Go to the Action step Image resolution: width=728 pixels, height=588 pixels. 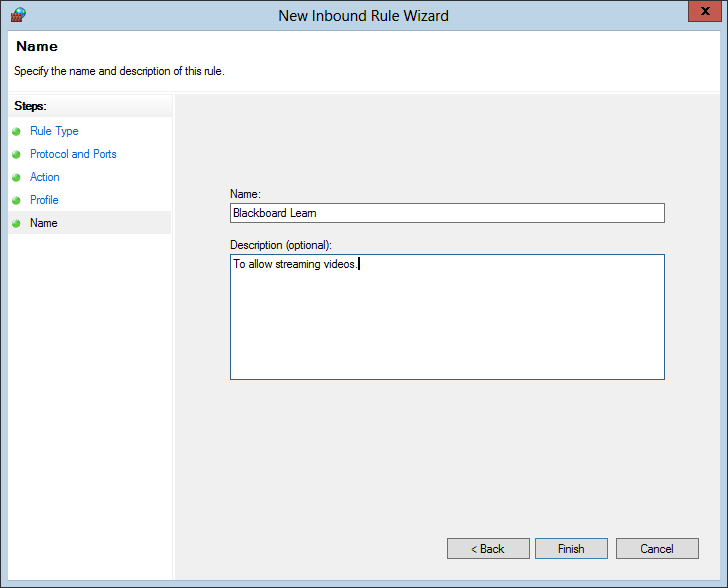pyautogui.click(x=45, y=177)
